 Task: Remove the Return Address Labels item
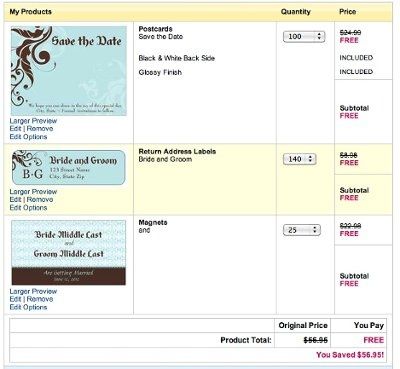point(40,200)
